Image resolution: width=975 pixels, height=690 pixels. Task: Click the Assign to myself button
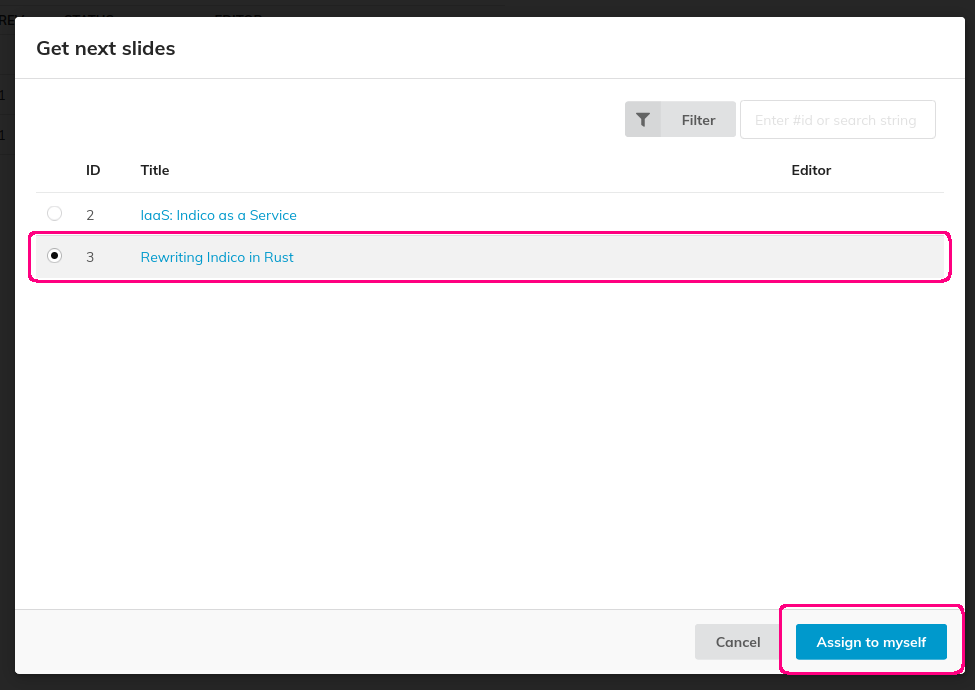(871, 642)
